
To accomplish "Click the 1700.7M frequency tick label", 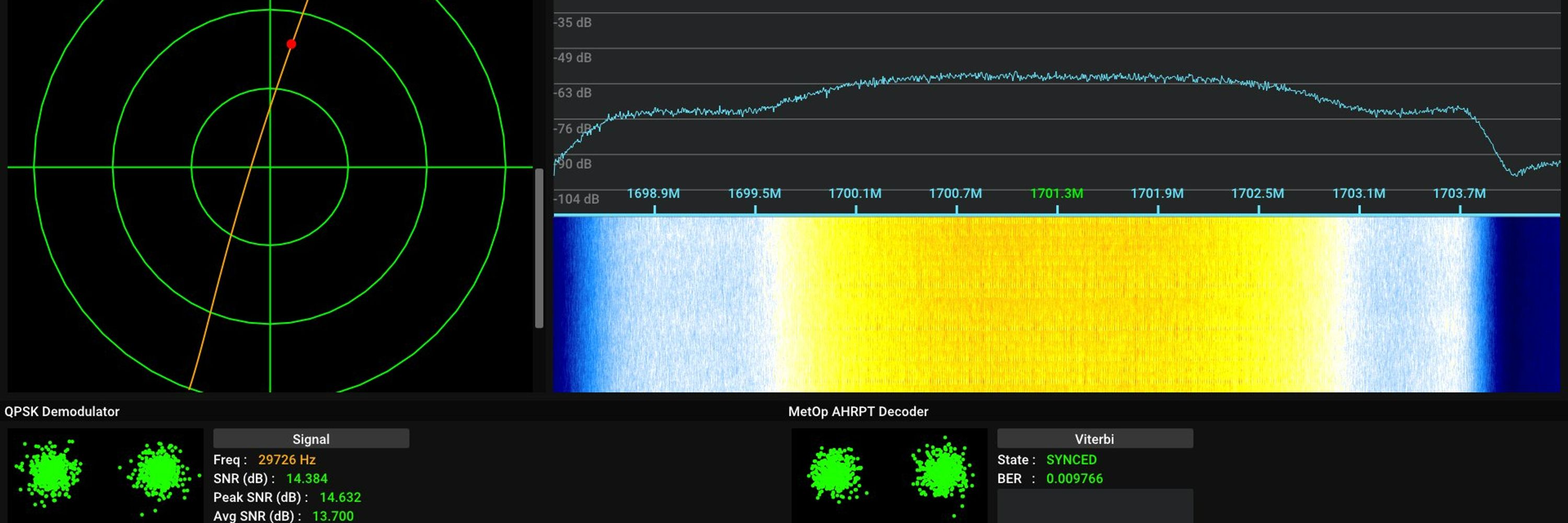I will pos(955,194).
